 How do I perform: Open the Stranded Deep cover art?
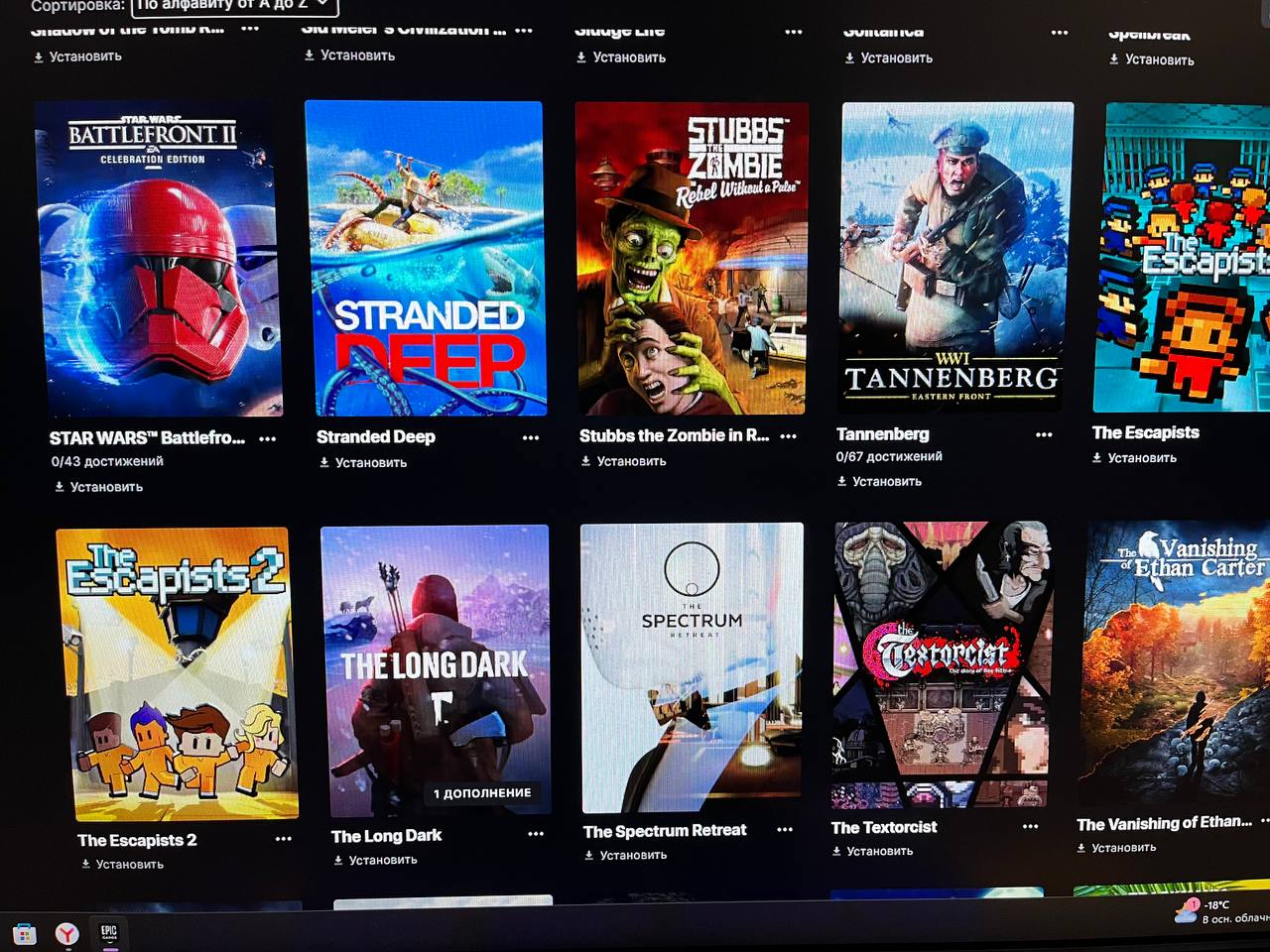tap(425, 258)
